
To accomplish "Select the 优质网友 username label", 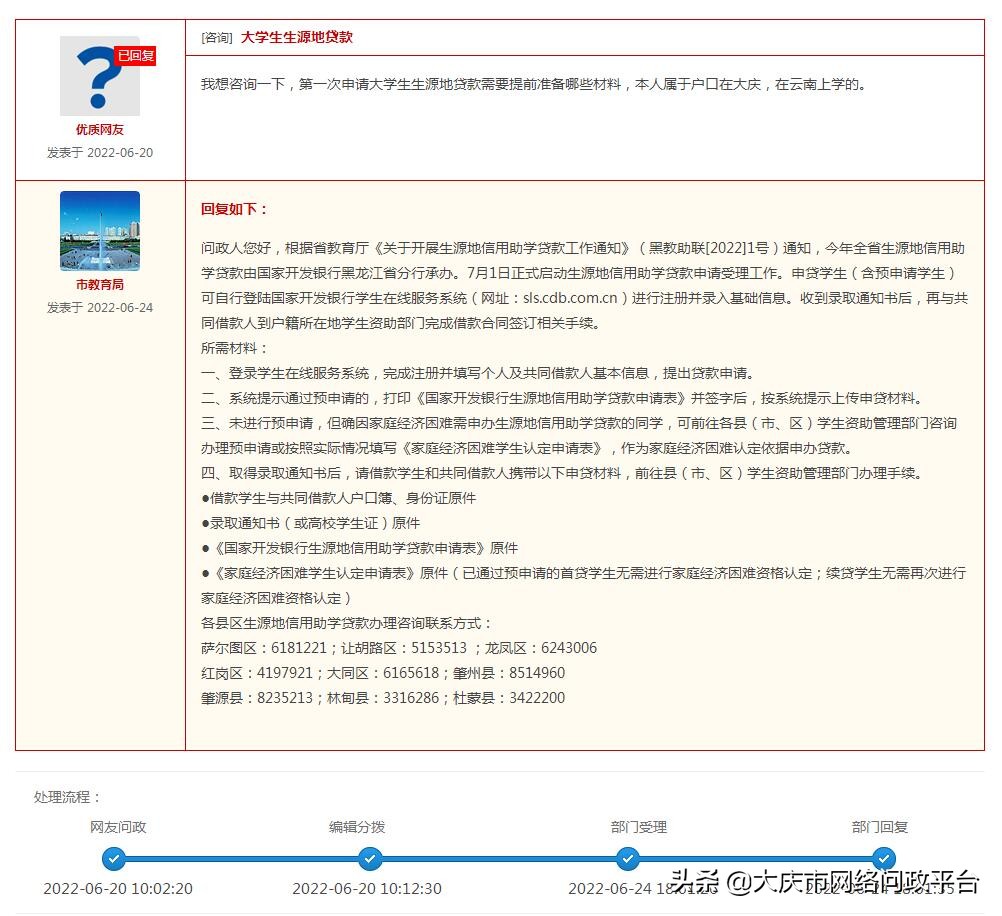I will click(x=99, y=129).
